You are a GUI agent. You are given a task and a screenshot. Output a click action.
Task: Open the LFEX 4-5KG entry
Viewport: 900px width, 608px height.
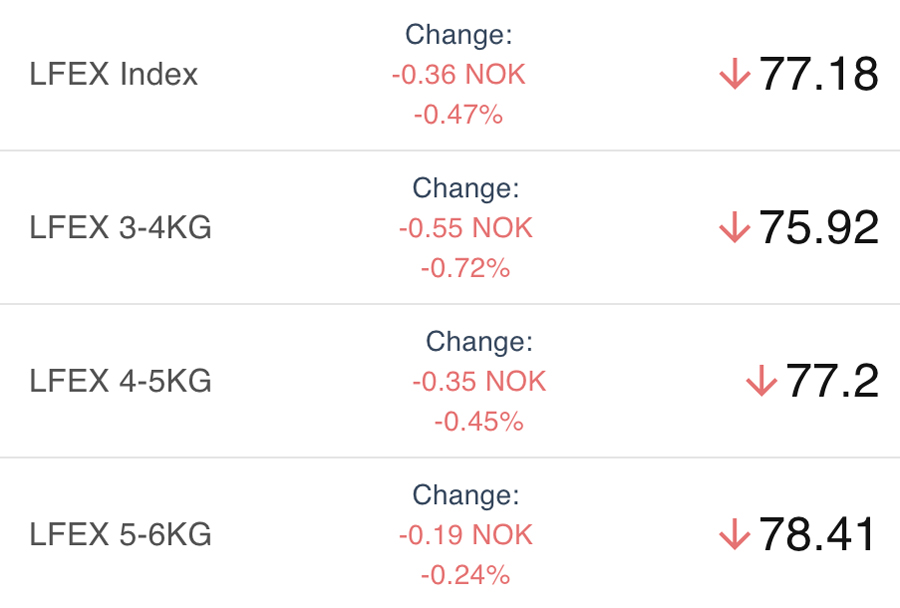coord(120,381)
